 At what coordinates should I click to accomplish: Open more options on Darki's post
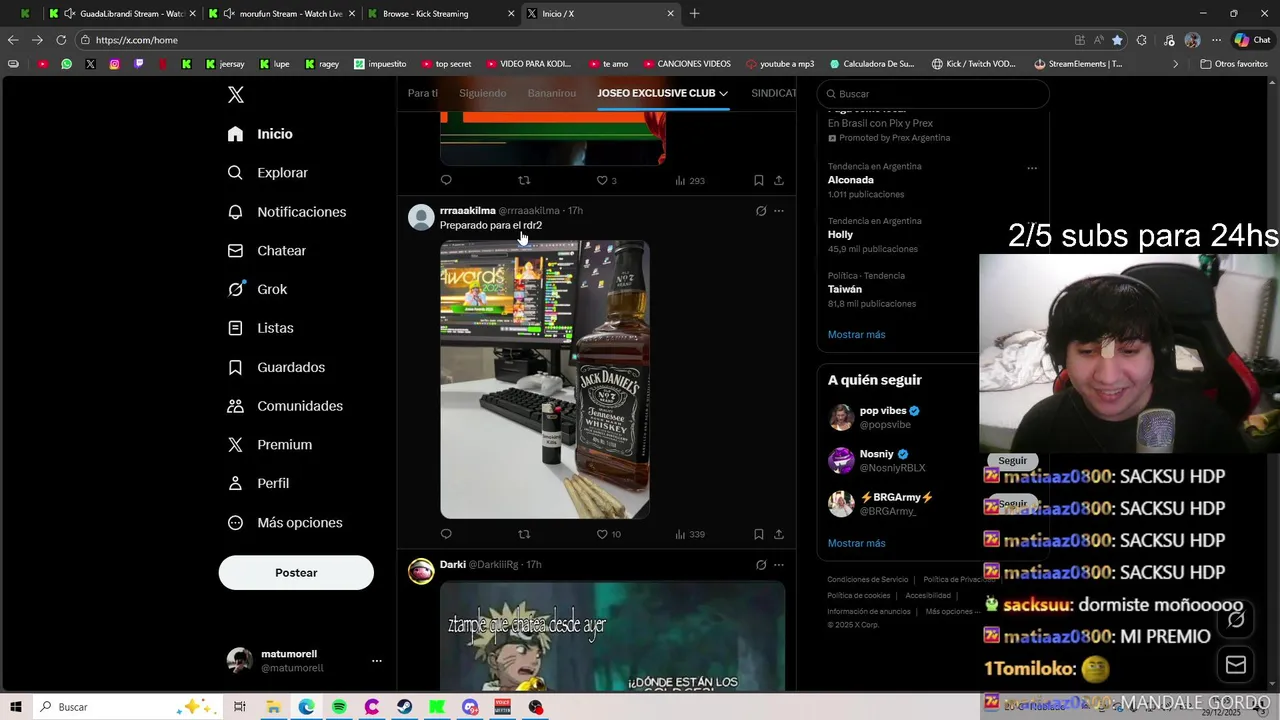coord(779,565)
